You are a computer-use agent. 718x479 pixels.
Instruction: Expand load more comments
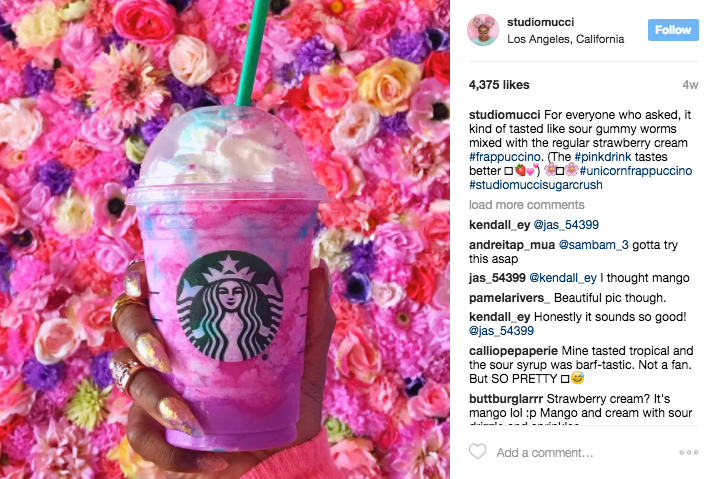click(x=527, y=205)
